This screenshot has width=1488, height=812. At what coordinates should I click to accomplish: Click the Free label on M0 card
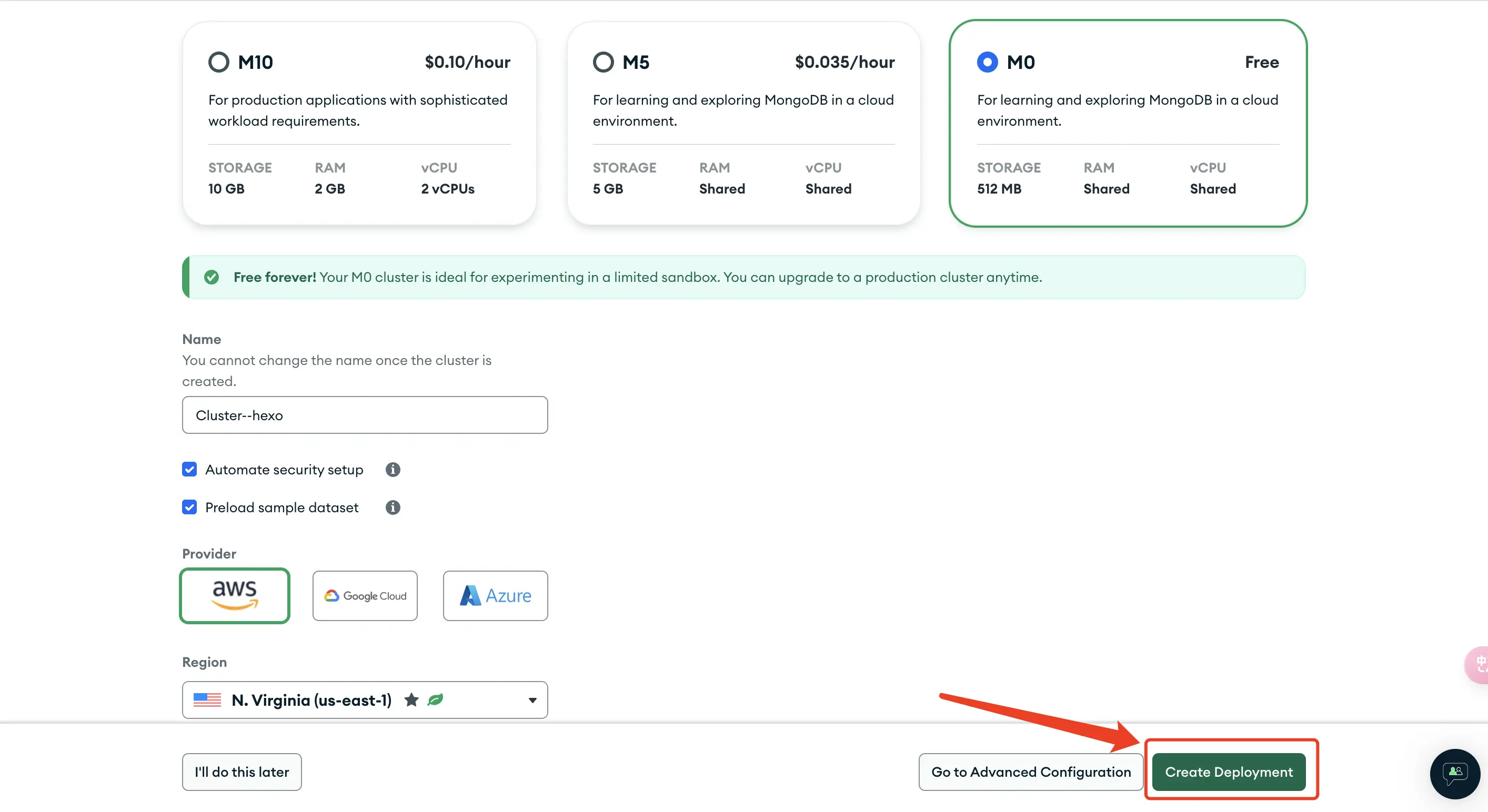pyautogui.click(x=1262, y=62)
